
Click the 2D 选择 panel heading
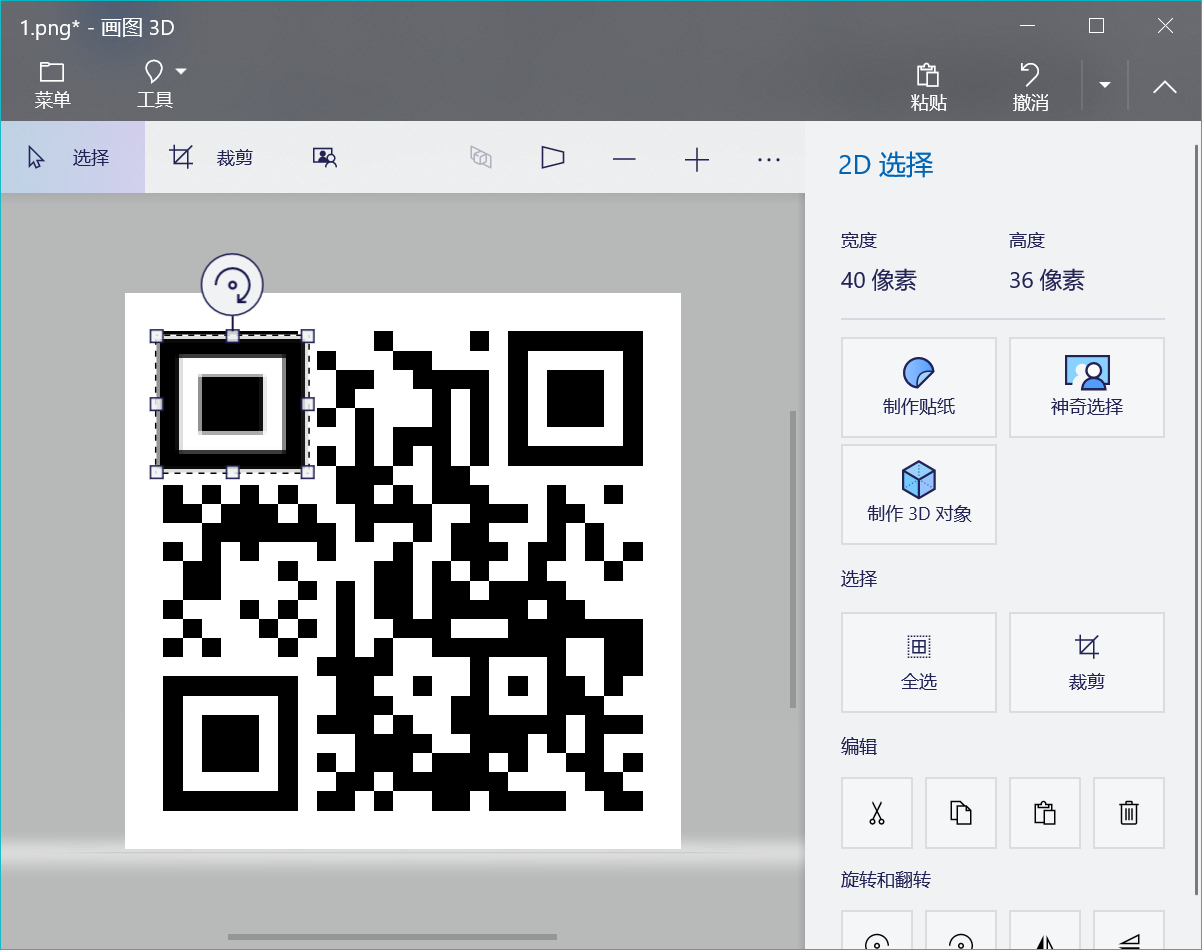click(886, 165)
